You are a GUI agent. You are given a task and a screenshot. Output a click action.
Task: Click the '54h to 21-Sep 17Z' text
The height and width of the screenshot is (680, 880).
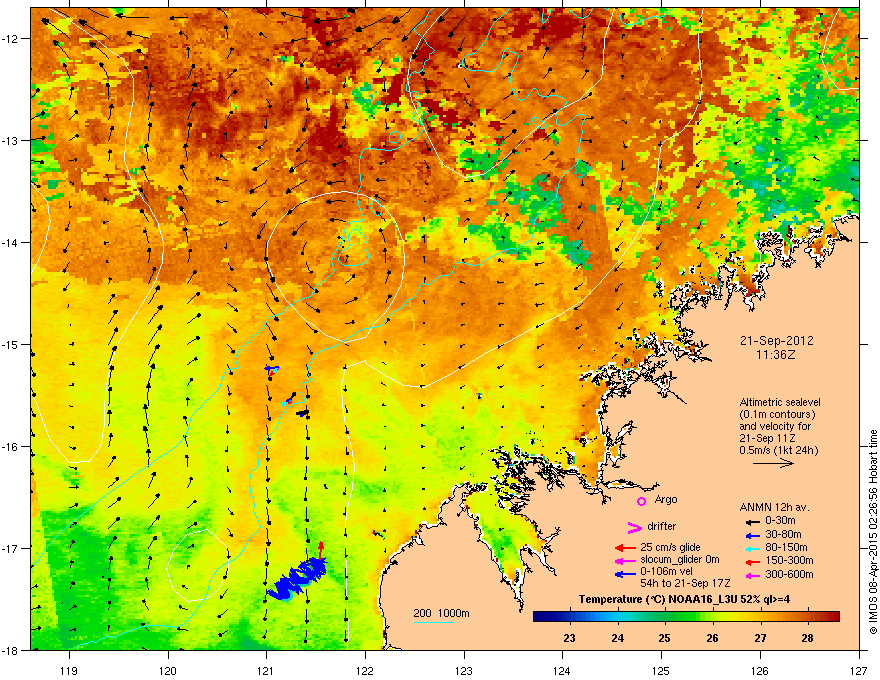(x=685, y=583)
